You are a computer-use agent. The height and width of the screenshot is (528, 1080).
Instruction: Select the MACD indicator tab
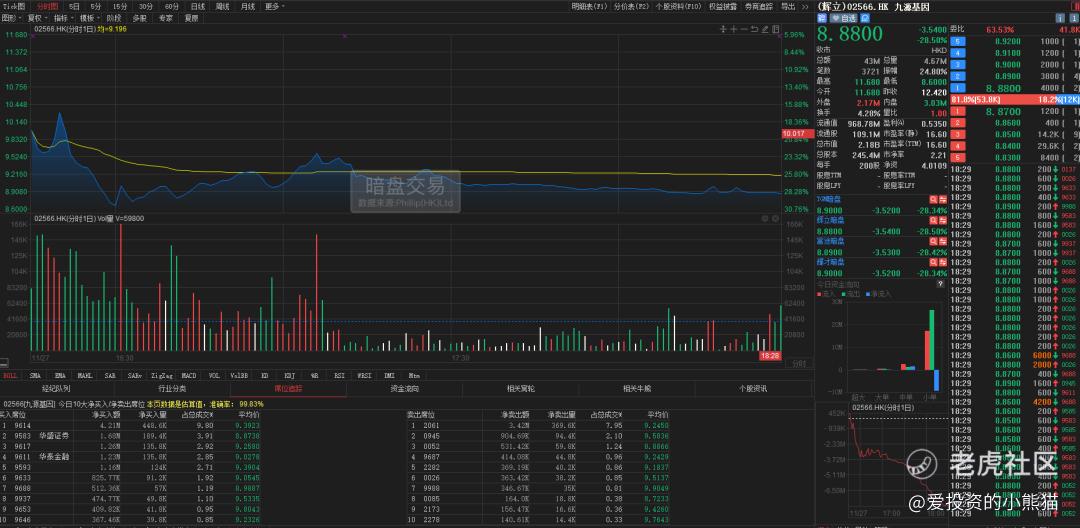189,376
